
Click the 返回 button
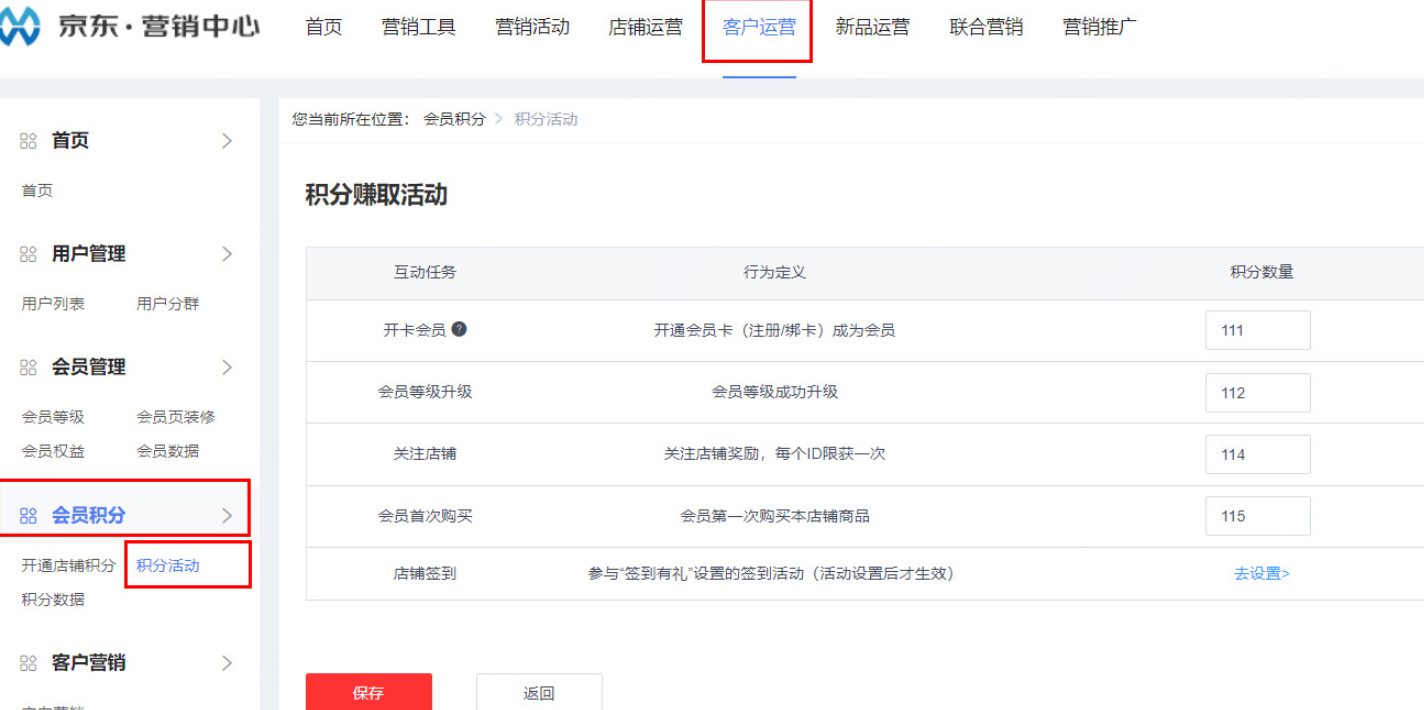540,692
